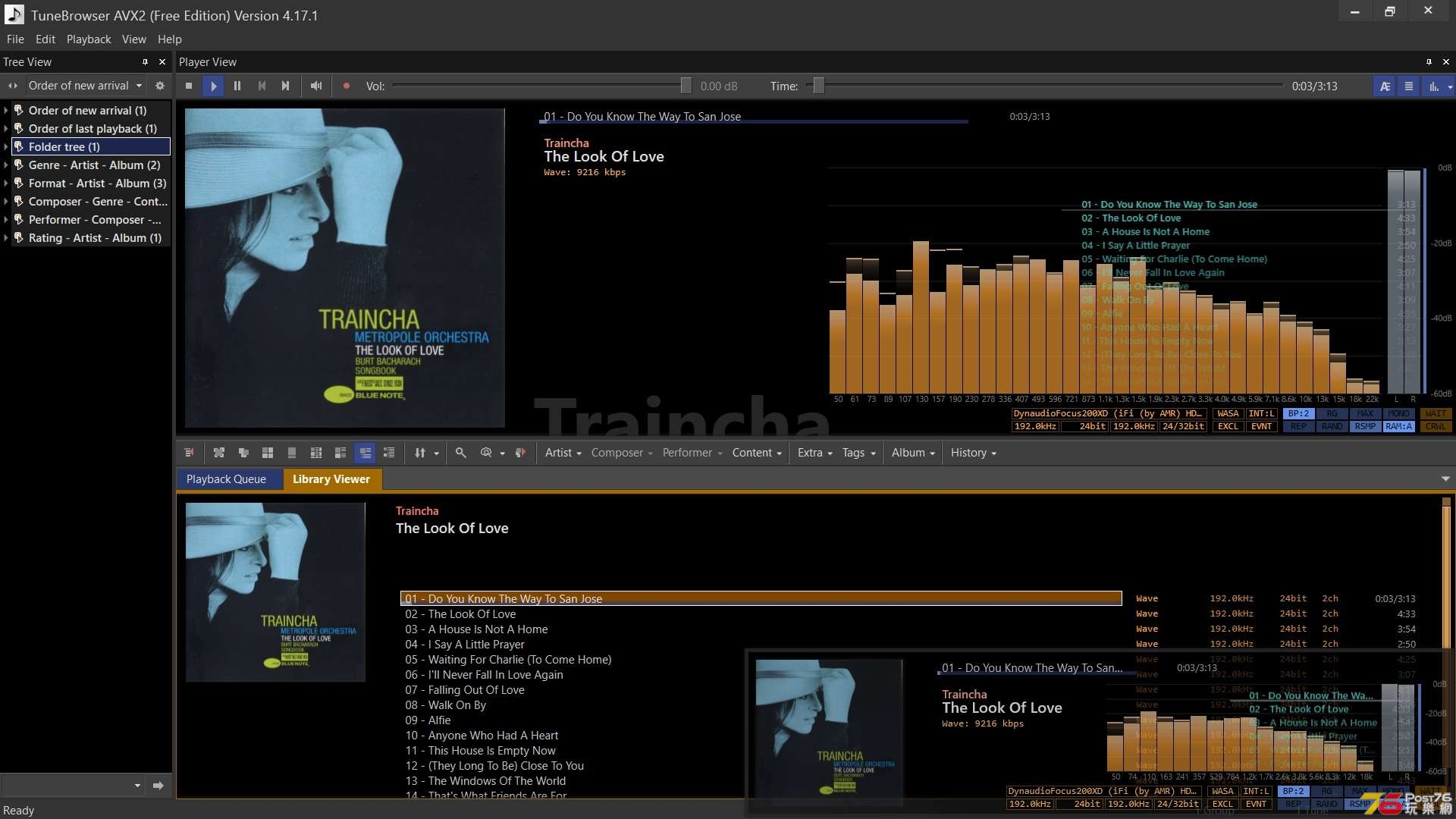This screenshot has width=1456, height=819.
Task: Toggle the EXCL exclusive mode indicator
Action: coord(1228,426)
